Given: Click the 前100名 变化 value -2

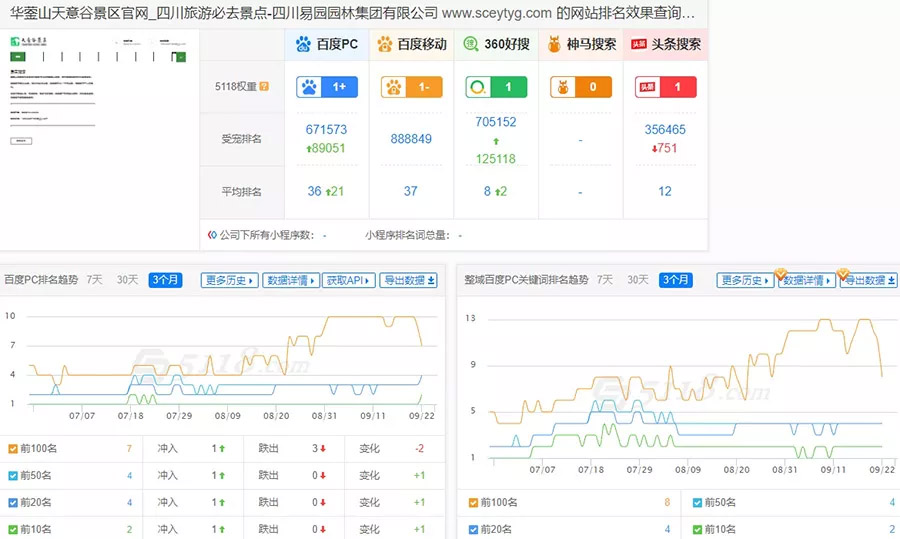Looking at the screenshot, I should [x=420, y=448].
